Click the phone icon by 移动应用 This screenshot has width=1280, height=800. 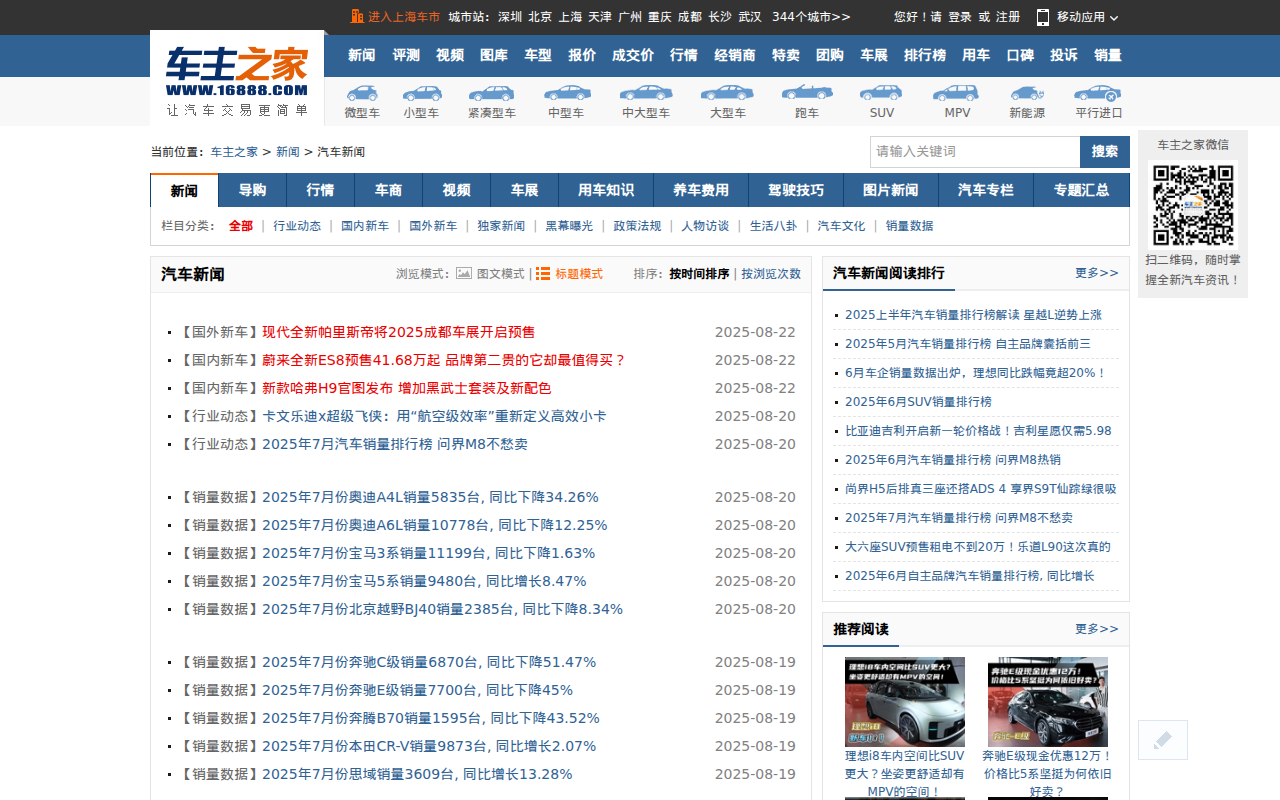1043,17
